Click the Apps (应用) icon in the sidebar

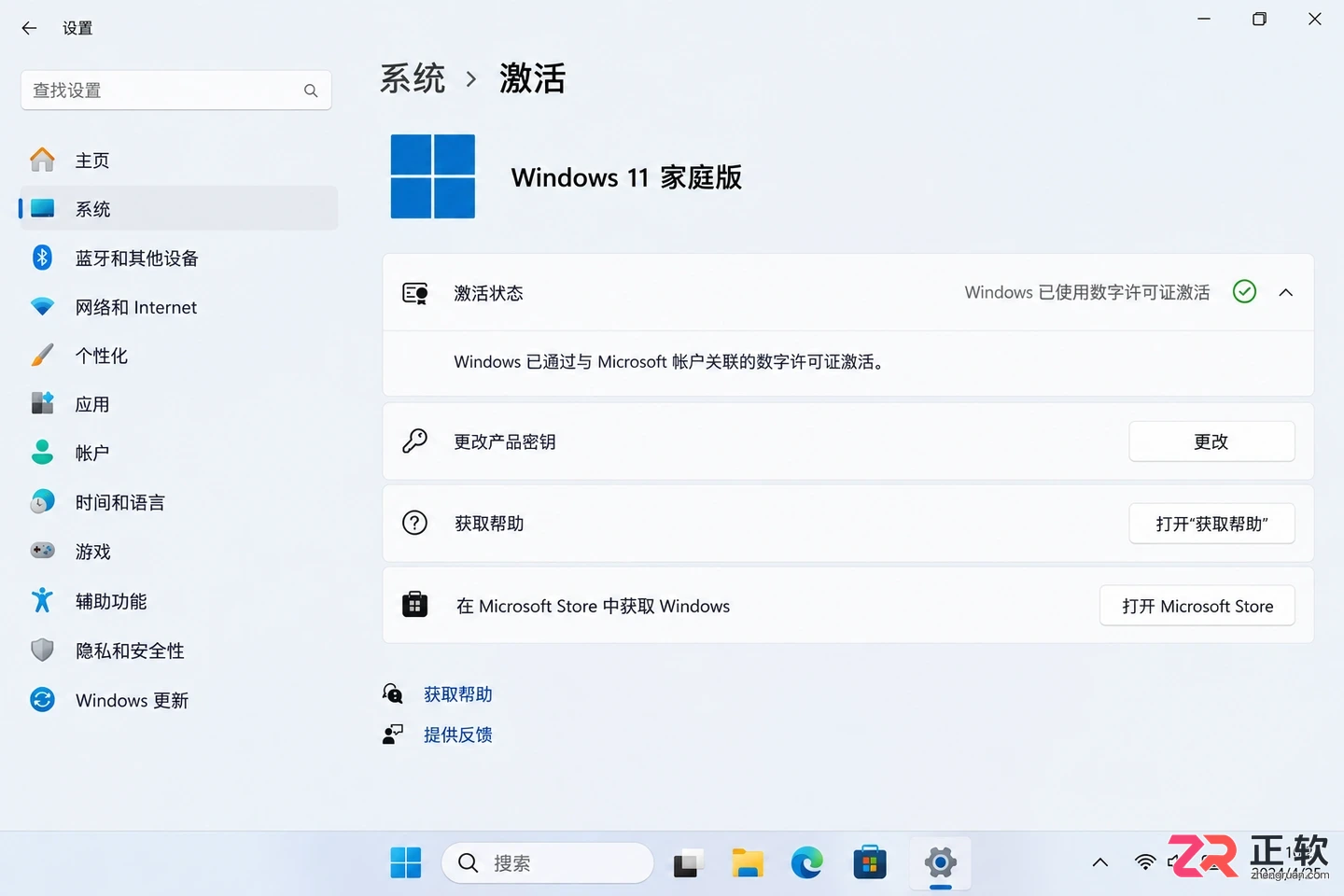point(42,403)
